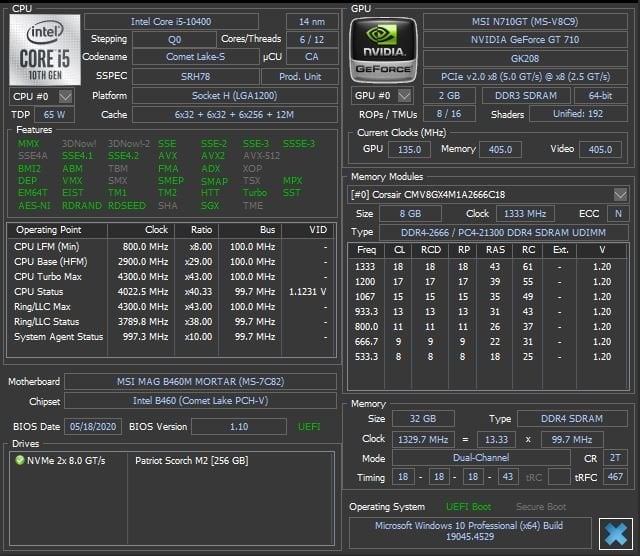Screen dimensions: 640x556
Task: Click the NVIDIA GeForce logo
Action: tap(383, 51)
